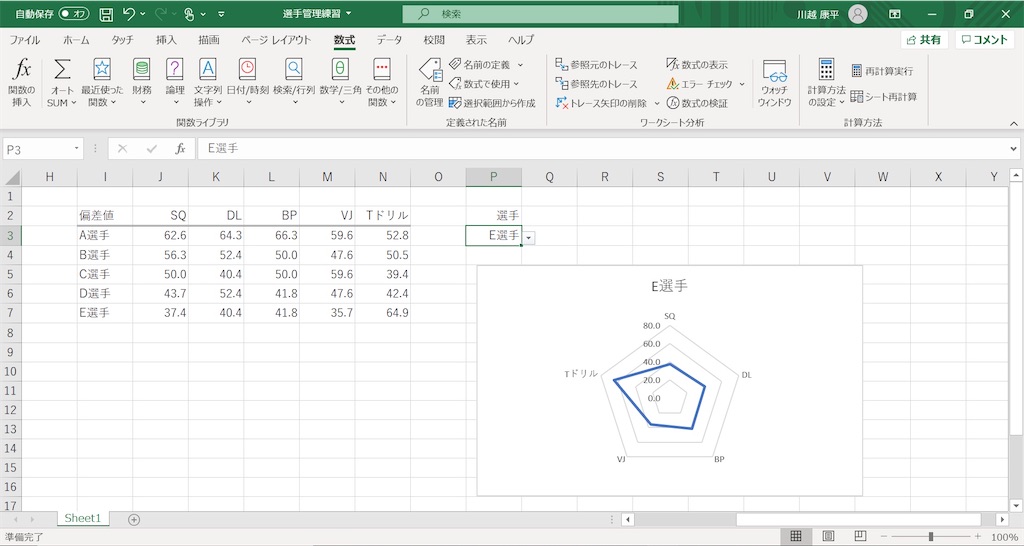The width and height of the screenshot is (1024, 546).
Task: Select all cells with corner triangle
Action: 11,177
